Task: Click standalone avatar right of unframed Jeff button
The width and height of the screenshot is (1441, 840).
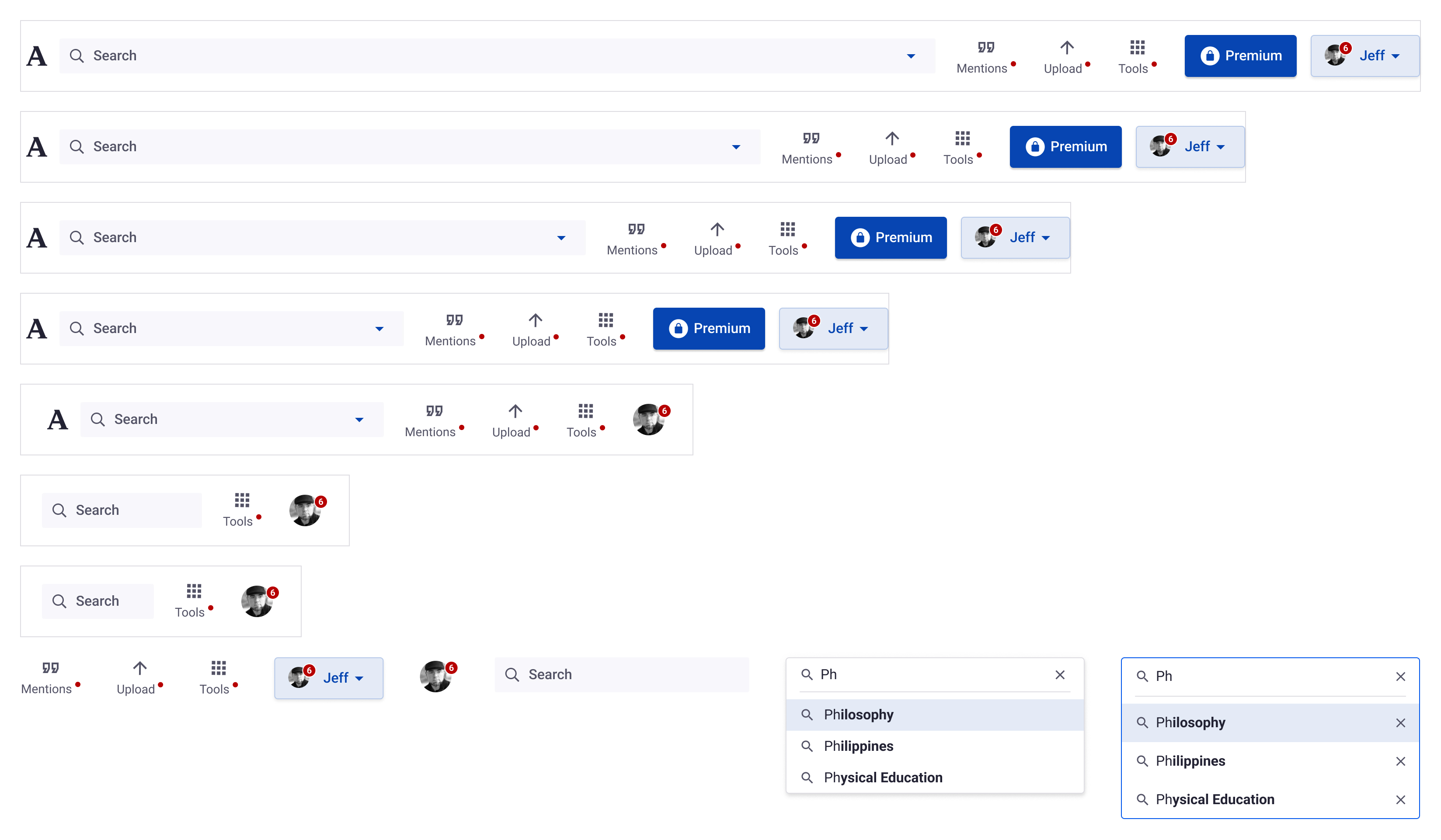Action: click(437, 677)
